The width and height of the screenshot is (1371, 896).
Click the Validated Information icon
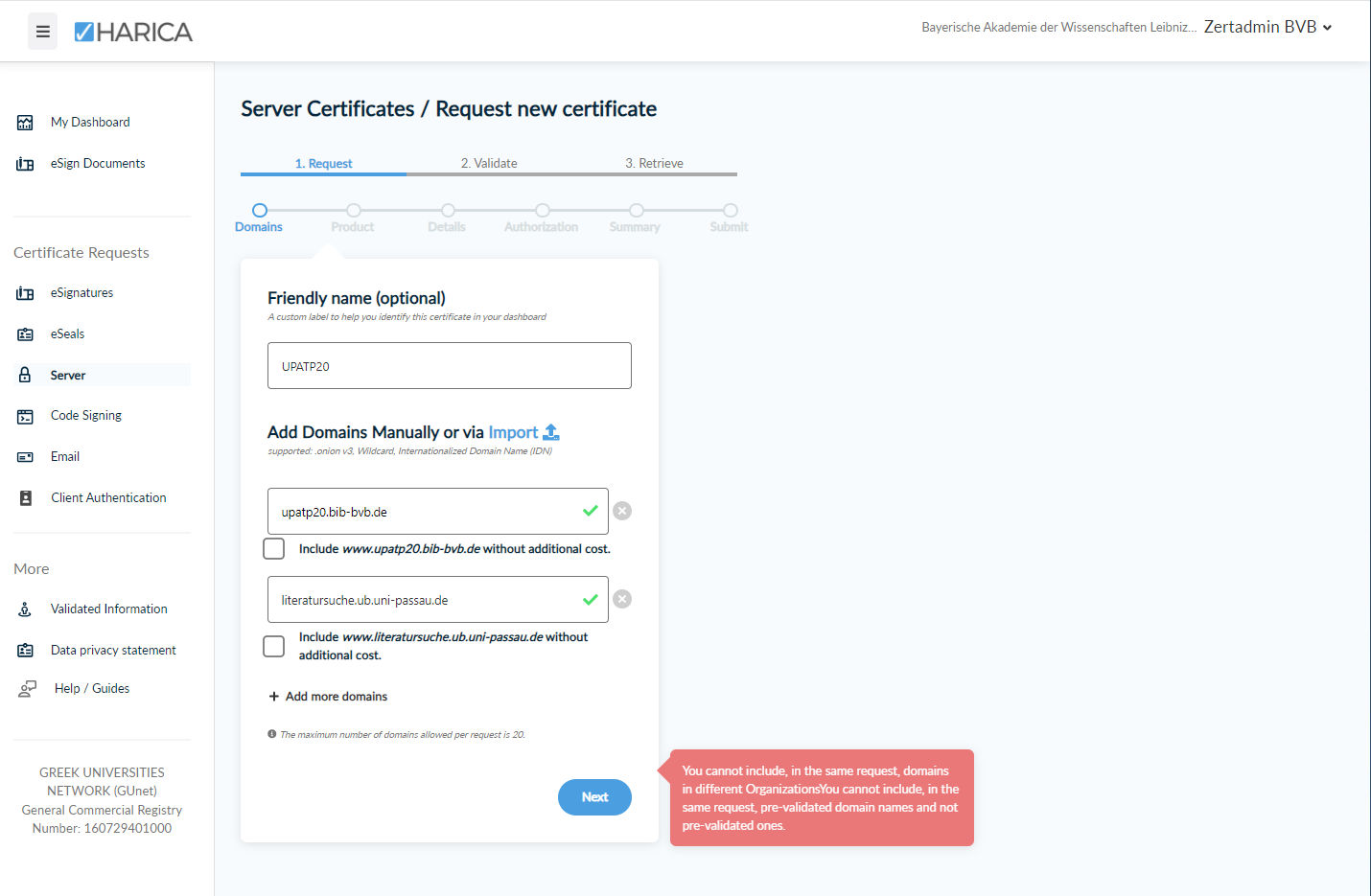pyautogui.click(x=26, y=609)
